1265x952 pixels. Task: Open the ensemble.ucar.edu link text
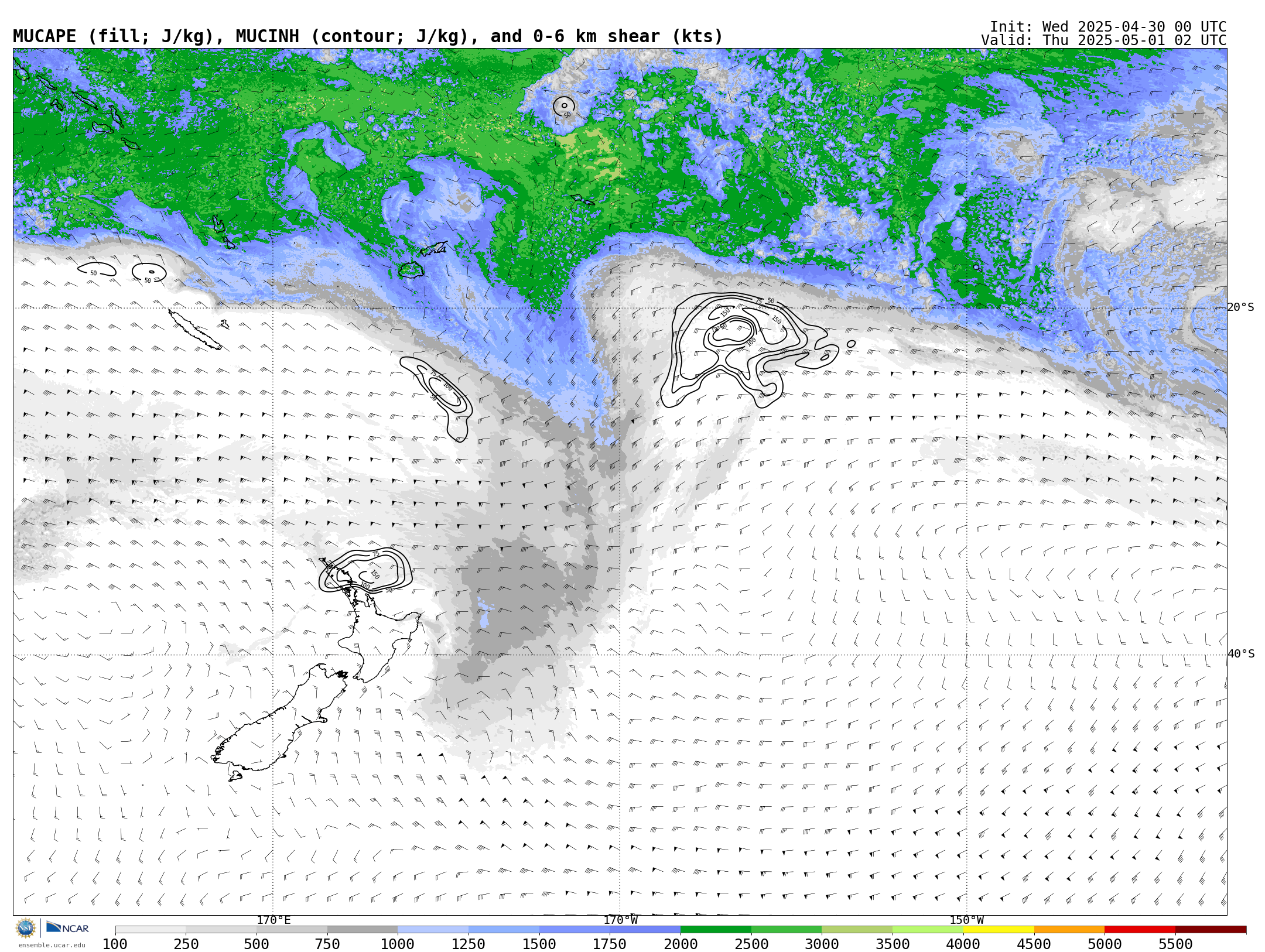point(52,945)
